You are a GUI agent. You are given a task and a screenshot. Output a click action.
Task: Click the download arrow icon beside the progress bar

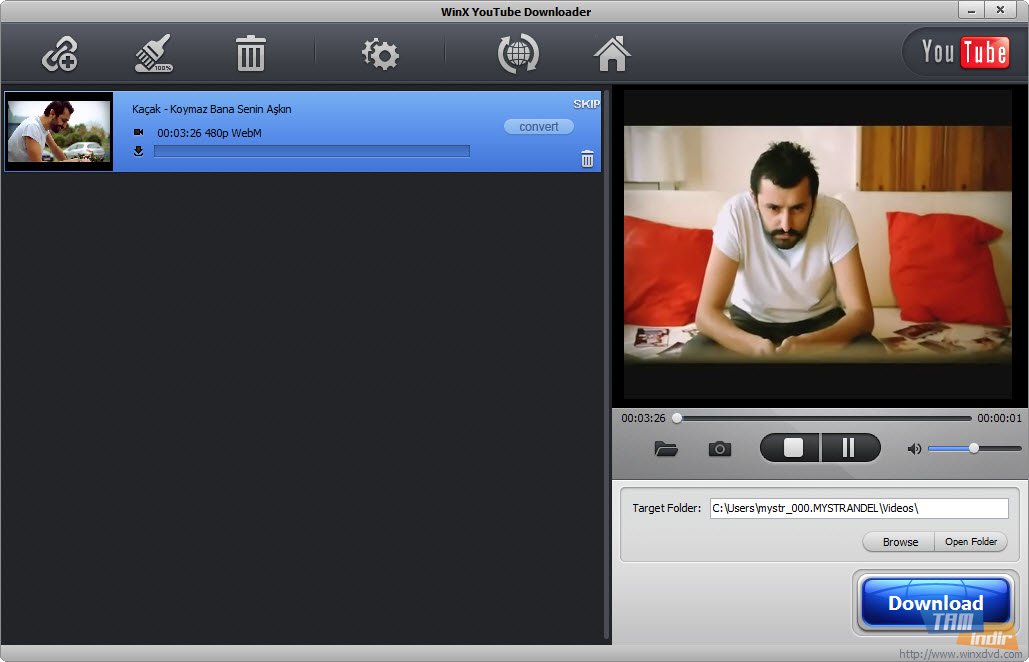point(138,152)
